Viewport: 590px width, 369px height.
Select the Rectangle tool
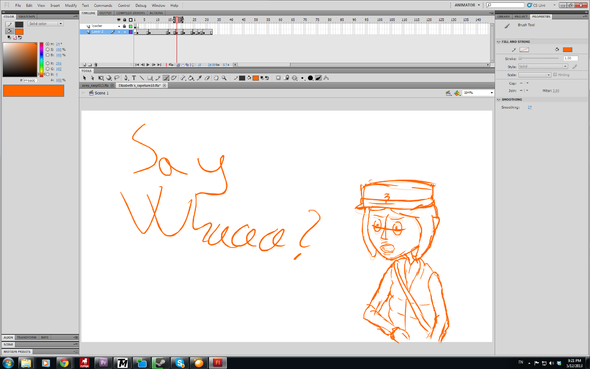coord(150,78)
